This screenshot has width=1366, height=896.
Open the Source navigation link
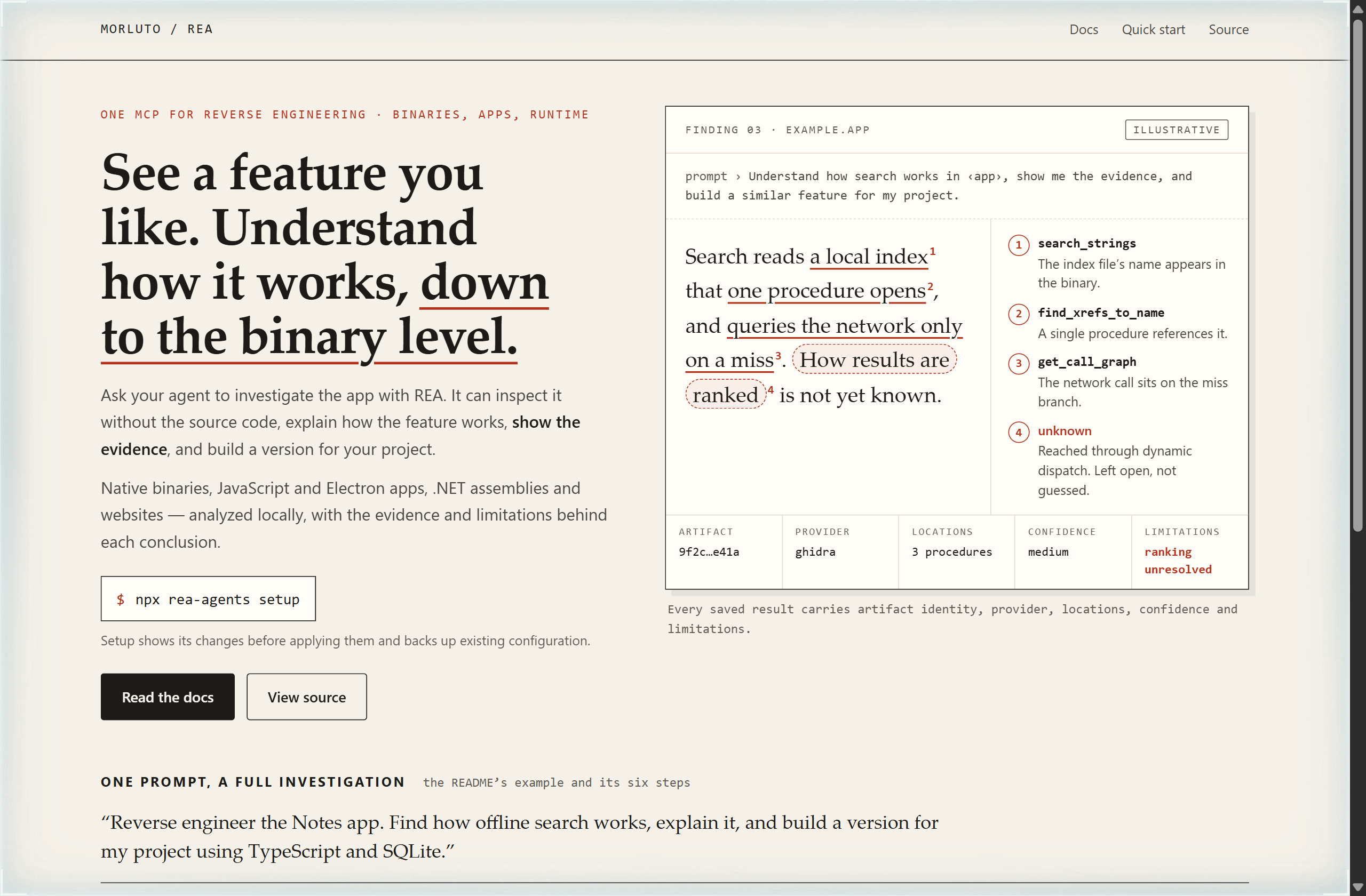1228,29
